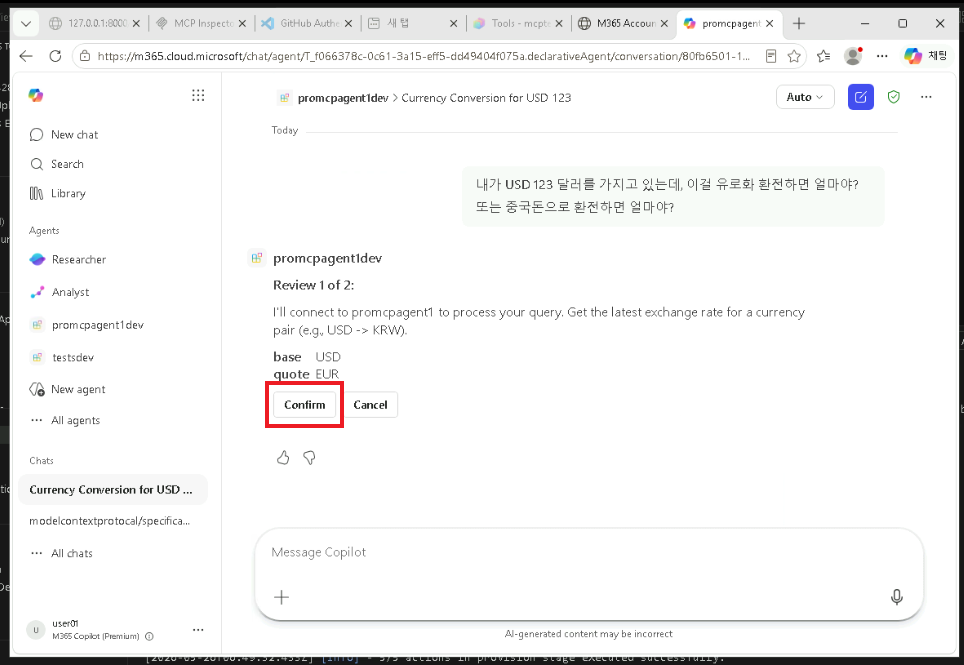Click the user message bubble text
Screen dimensions: 964x665
667,195
